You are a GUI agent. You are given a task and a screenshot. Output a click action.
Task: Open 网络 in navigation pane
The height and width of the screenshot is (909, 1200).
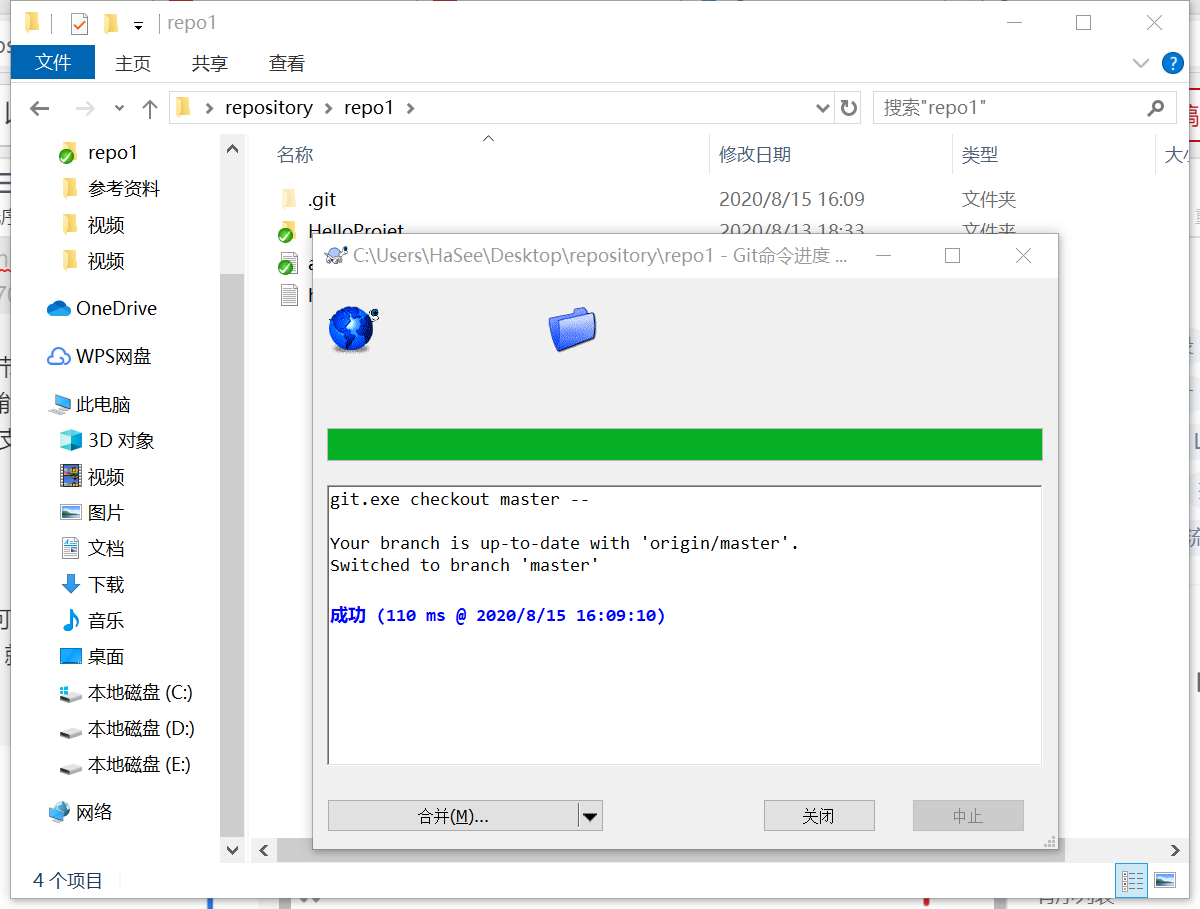tap(94, 812)
